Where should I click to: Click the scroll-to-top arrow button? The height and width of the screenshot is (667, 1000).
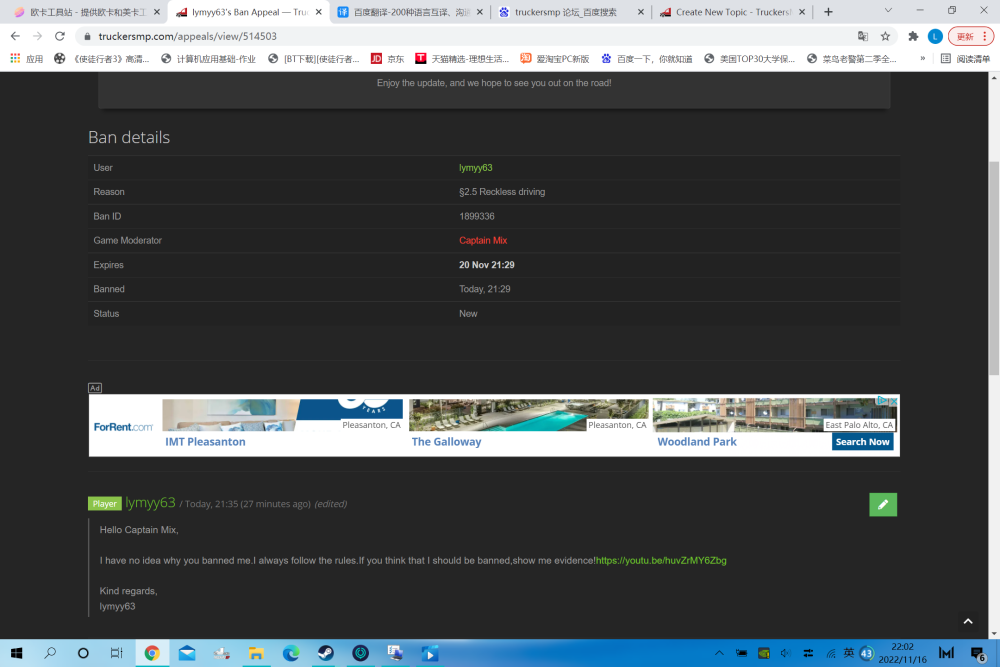[x=967, y=621]
